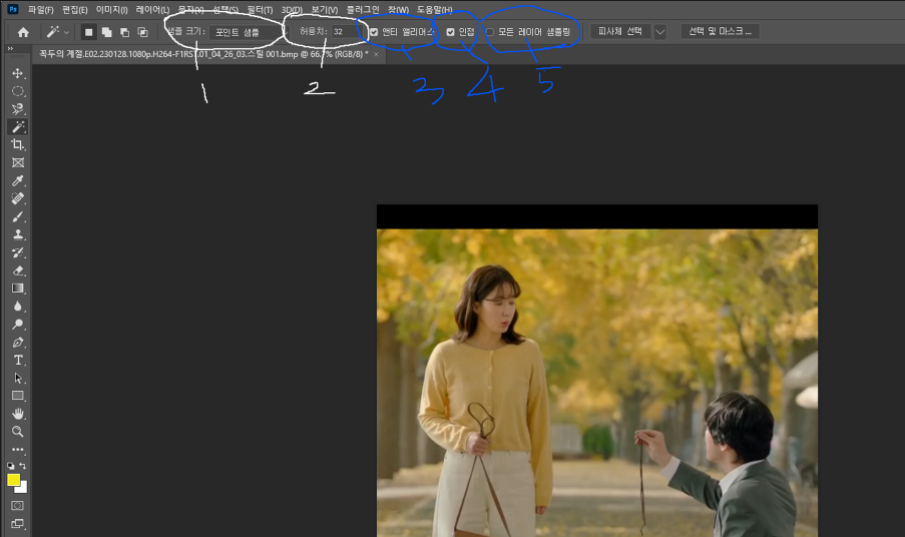Open the 보기(V) menu

(324, 10)
